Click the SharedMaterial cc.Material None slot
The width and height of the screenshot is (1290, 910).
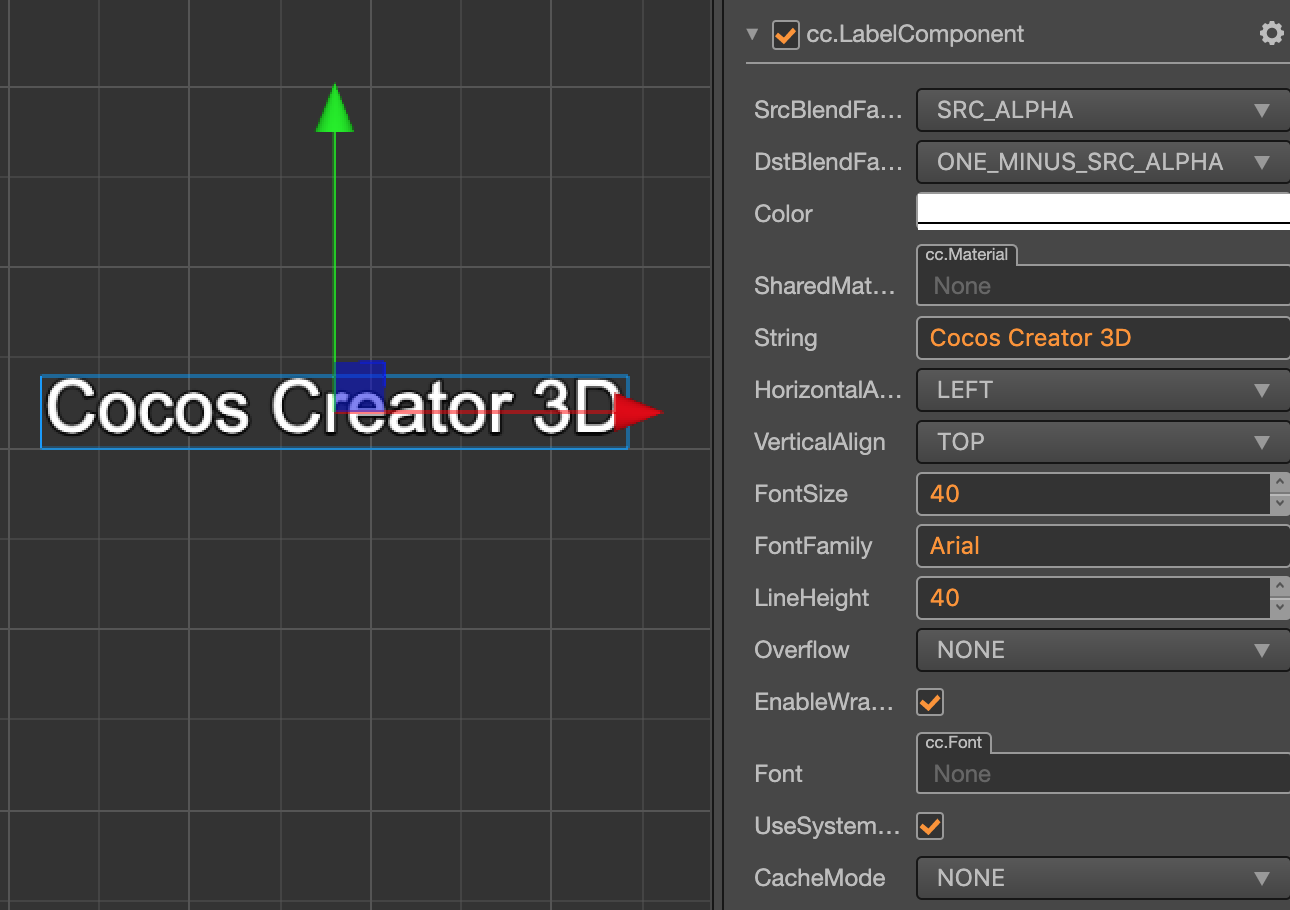(x=1103, y=285)
